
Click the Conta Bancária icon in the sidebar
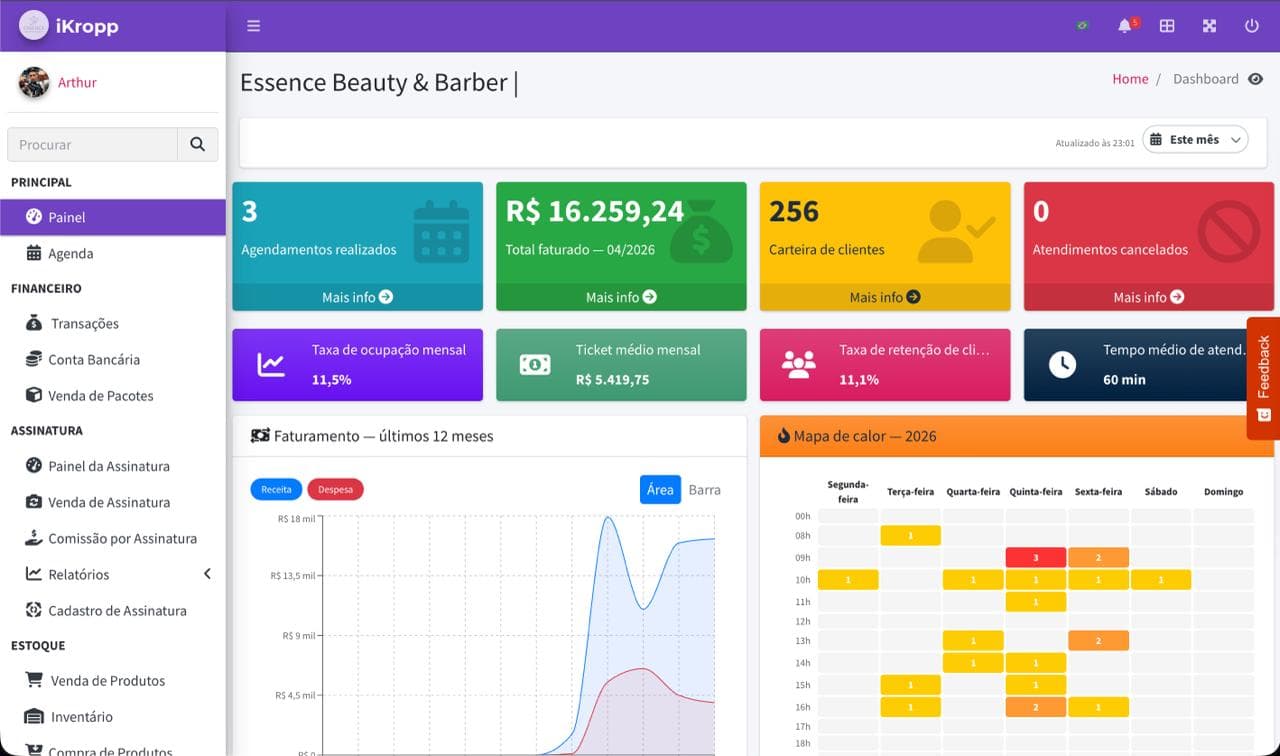(x=34, y=359)
